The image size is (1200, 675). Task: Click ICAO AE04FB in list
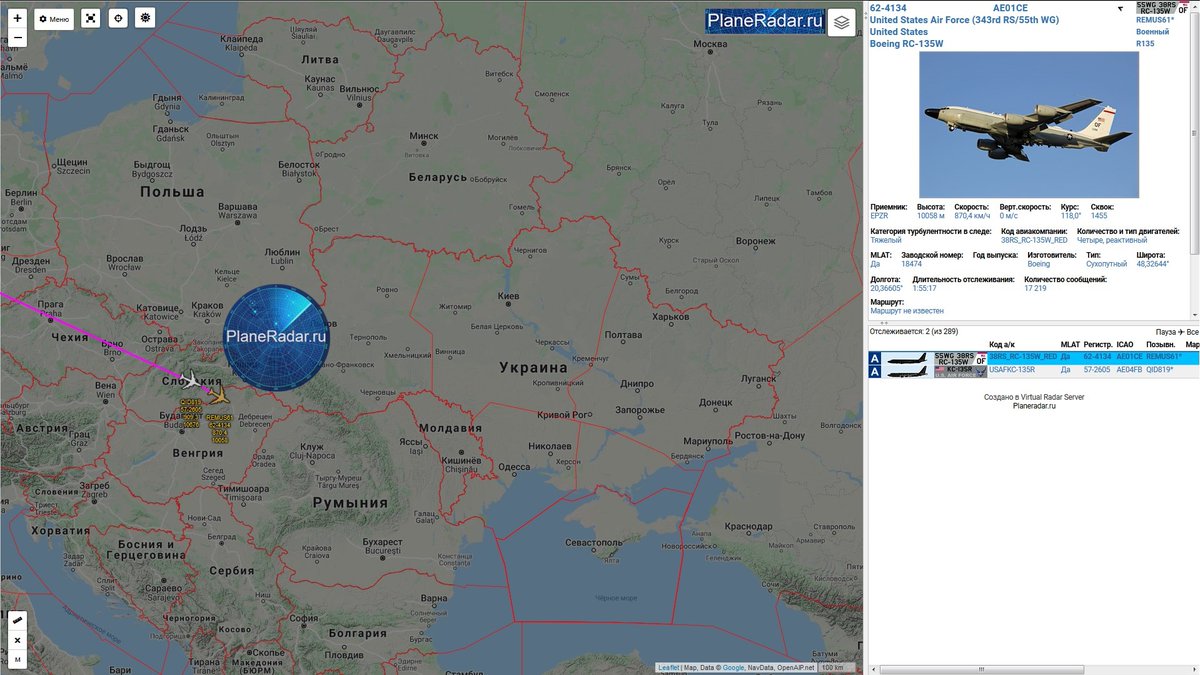[x=1129, y=370]
